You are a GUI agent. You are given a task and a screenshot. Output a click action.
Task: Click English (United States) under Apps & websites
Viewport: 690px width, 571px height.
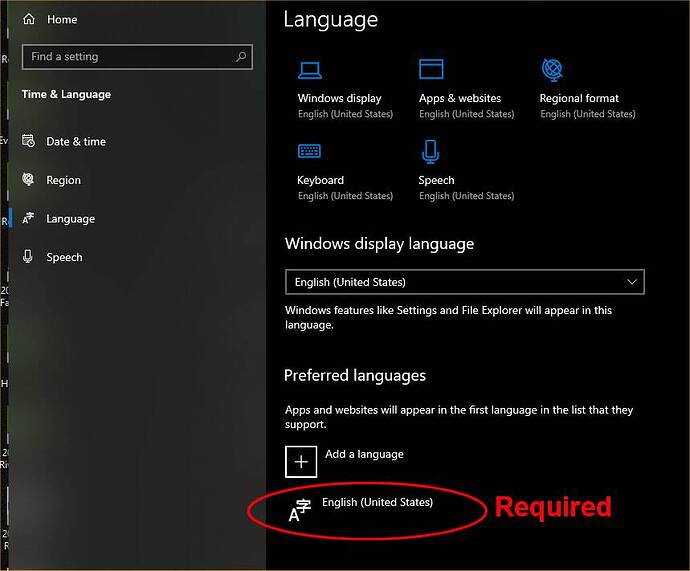point(466,114)
